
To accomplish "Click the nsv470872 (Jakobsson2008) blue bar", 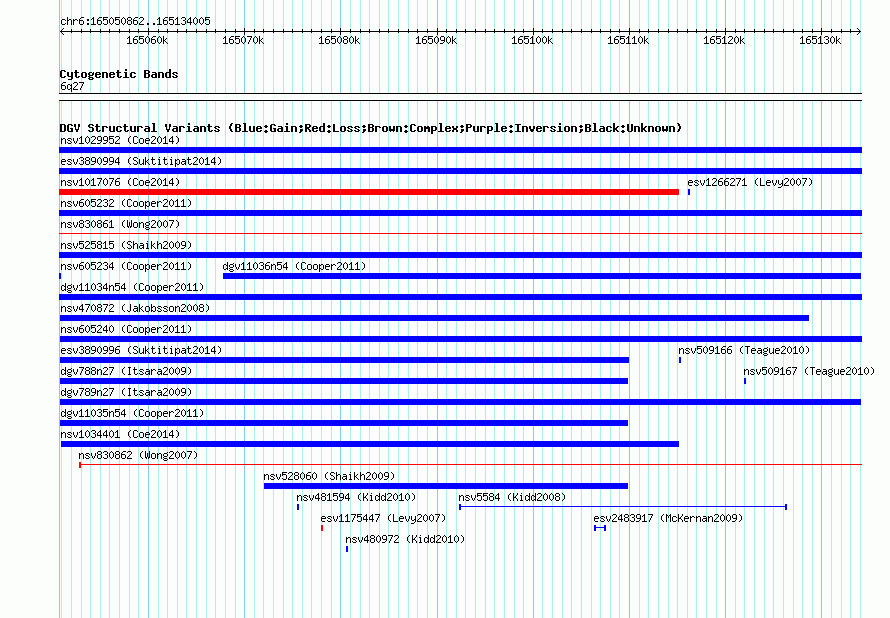I will pyautogui.click(x=434, y=318).
